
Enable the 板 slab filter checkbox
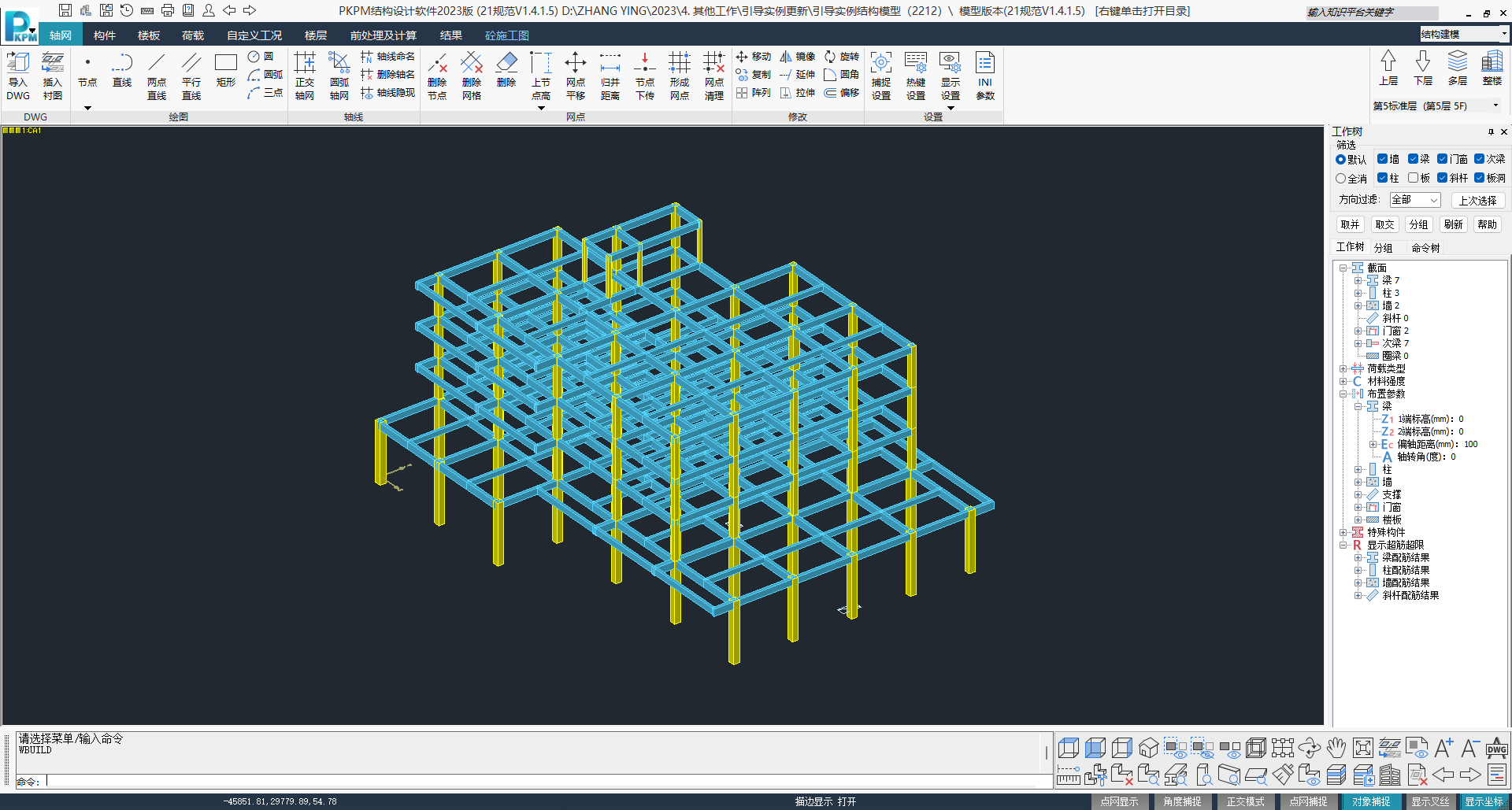coord(1413,178)
